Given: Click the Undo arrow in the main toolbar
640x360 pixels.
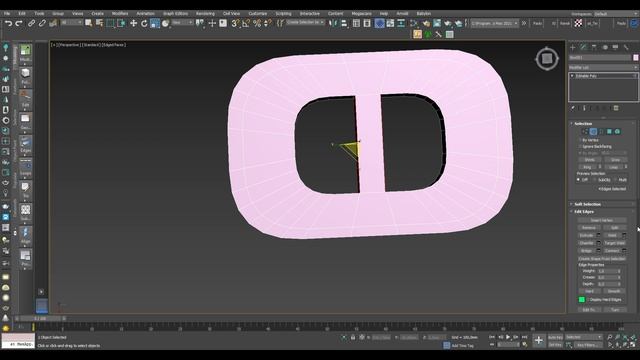Looking at the screenshot, I should [8, 24].
